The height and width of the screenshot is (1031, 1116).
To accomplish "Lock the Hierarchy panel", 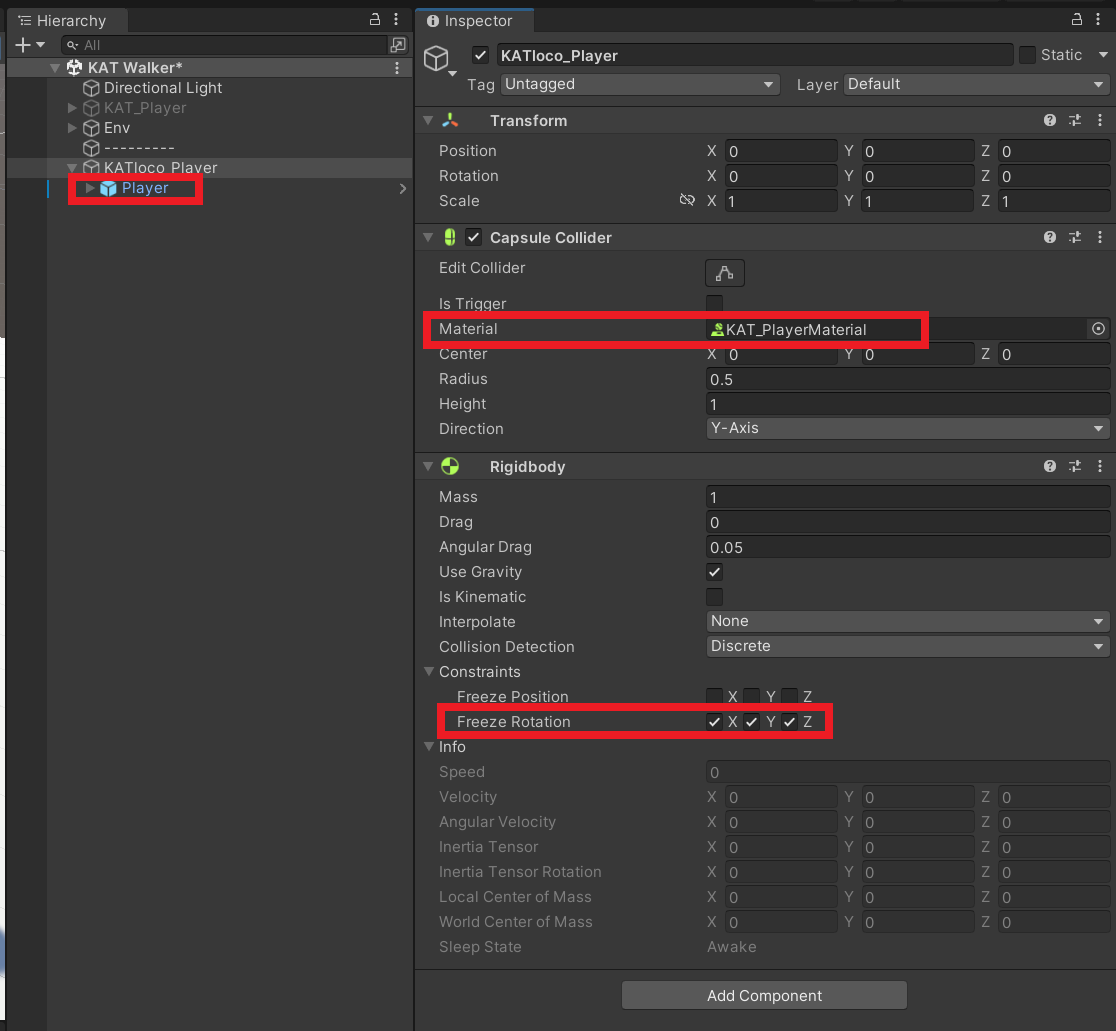I will click(375, 19).
